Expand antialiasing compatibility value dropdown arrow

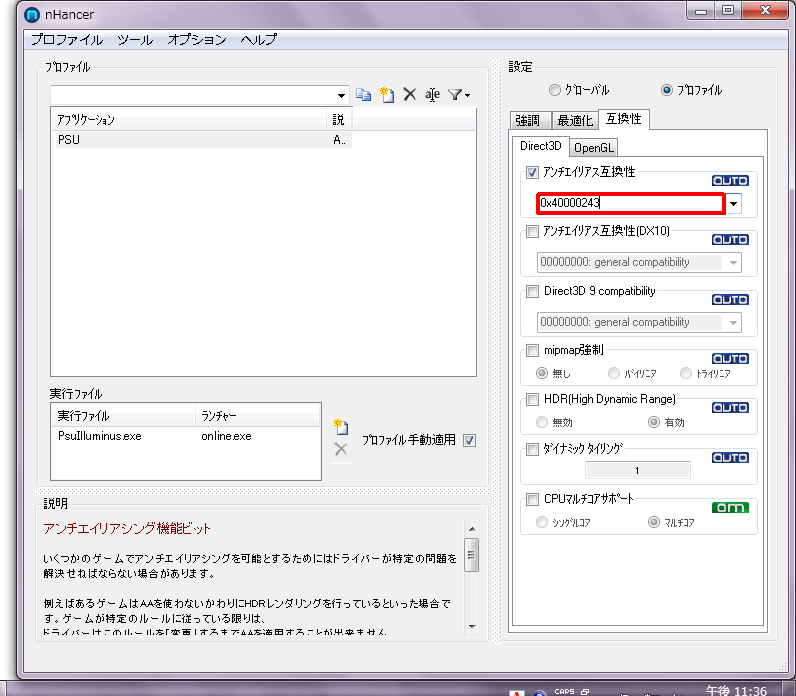click(x=734, y=204)
